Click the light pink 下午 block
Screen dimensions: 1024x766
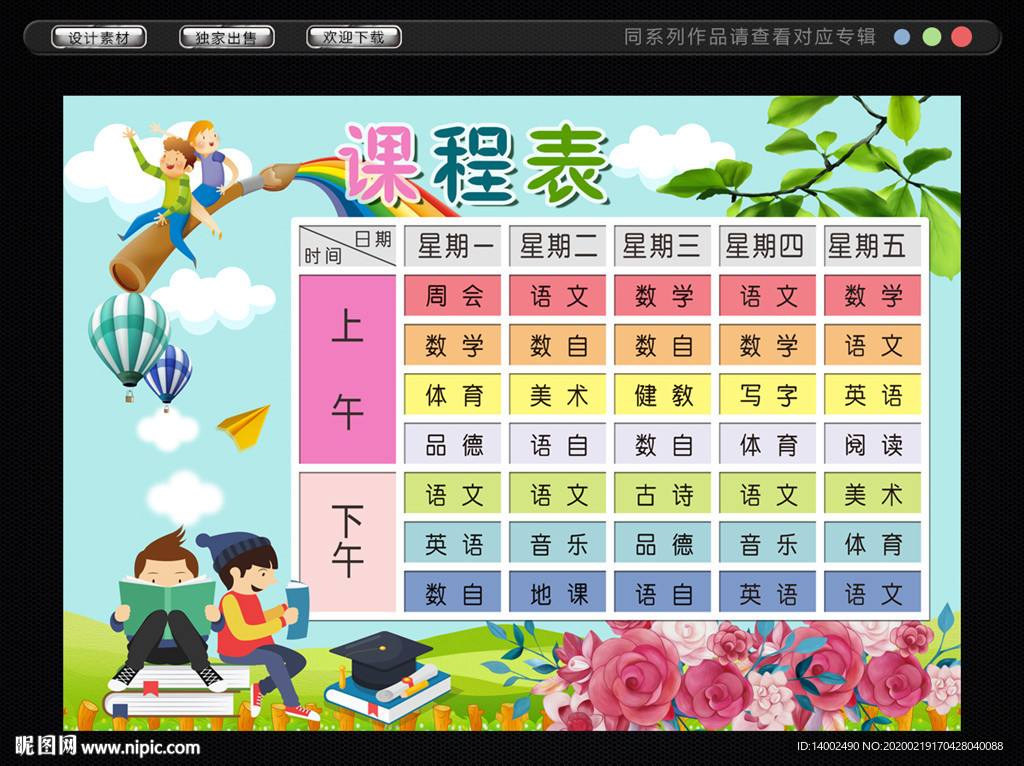tap(348, 542)
